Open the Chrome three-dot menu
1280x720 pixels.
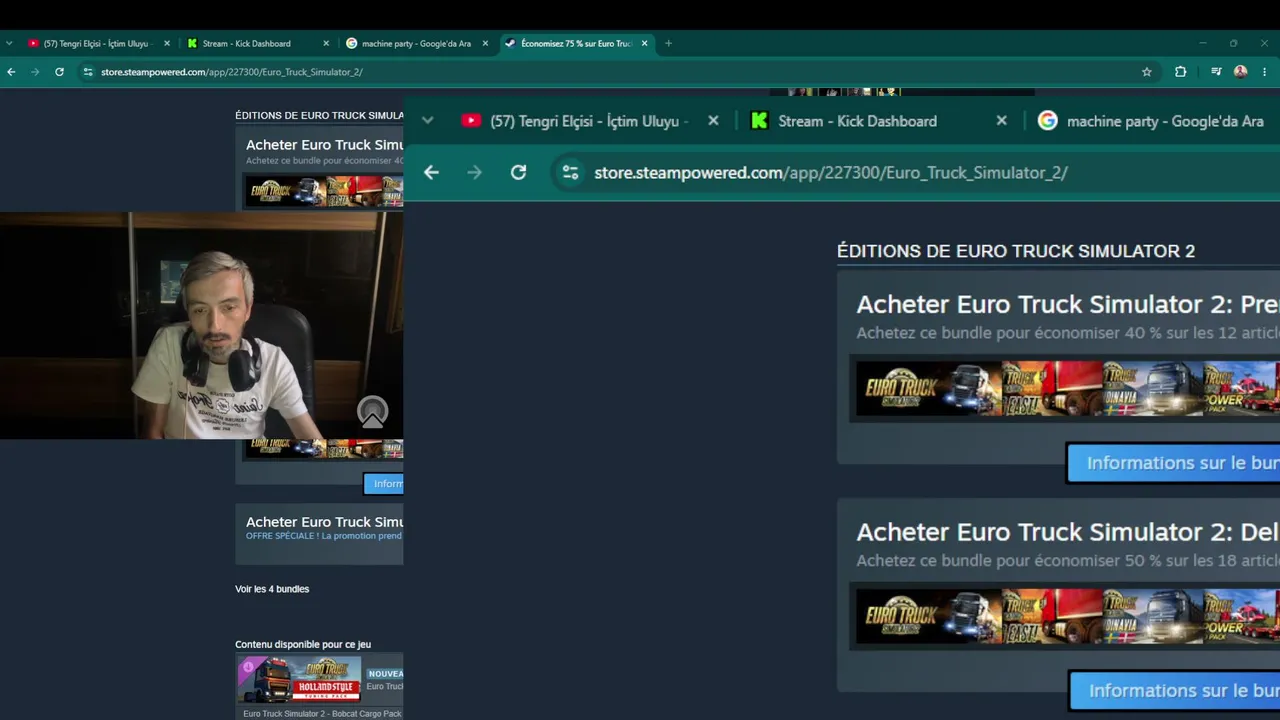tap(1265, 72)
